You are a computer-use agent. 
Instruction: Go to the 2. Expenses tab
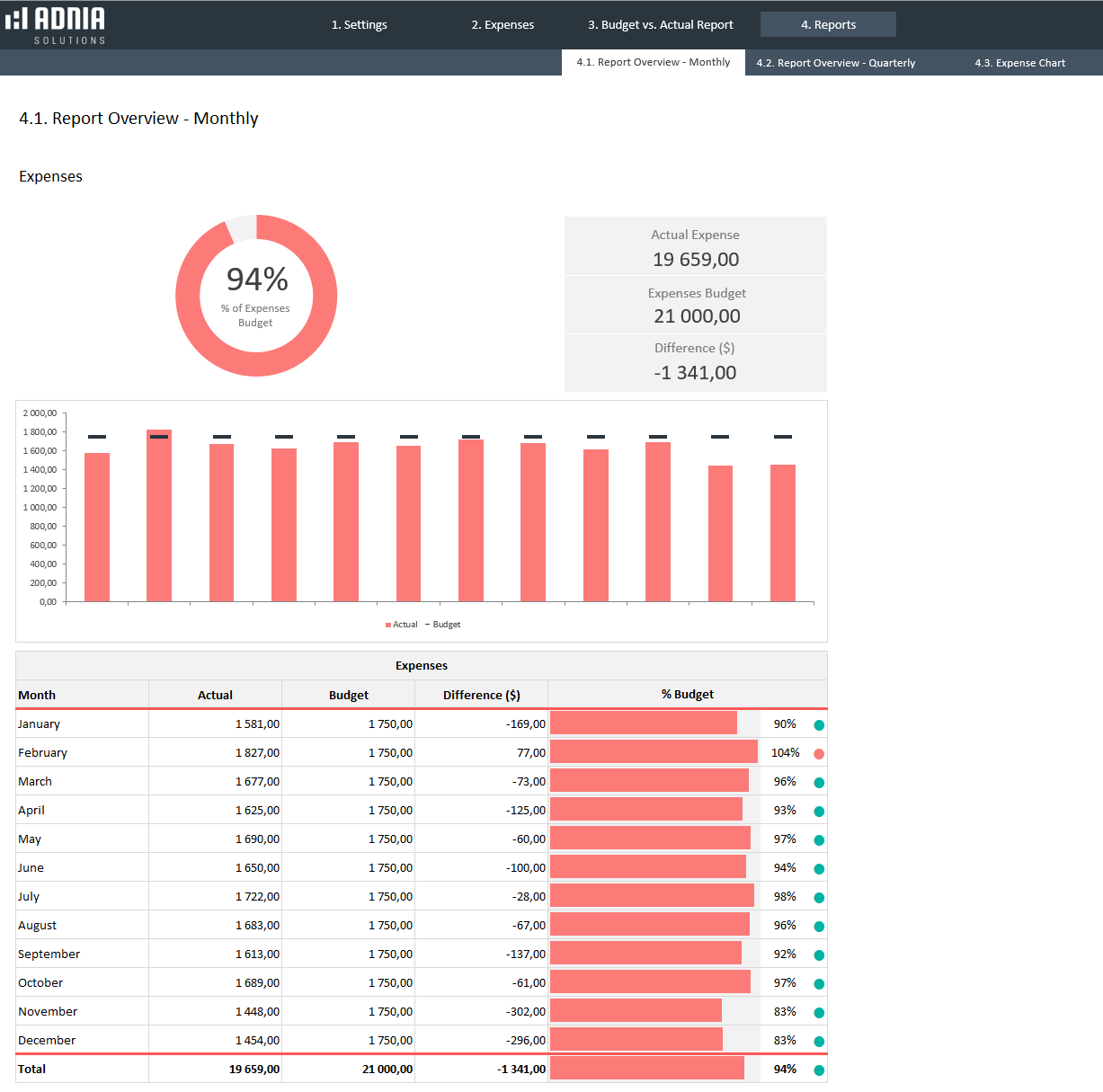503,25
